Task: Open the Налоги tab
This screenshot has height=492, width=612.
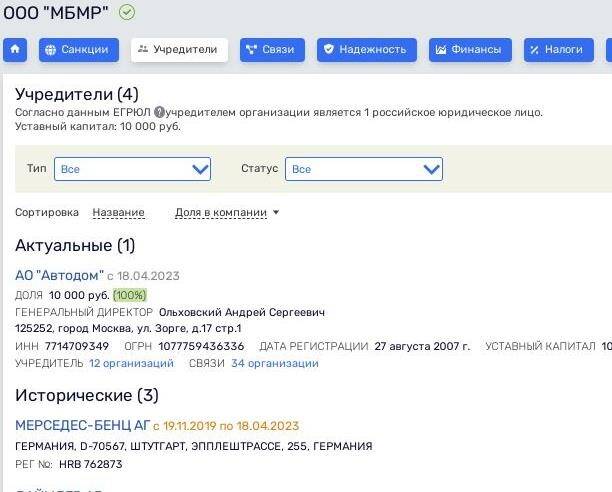Action: (x=556, y=49)
